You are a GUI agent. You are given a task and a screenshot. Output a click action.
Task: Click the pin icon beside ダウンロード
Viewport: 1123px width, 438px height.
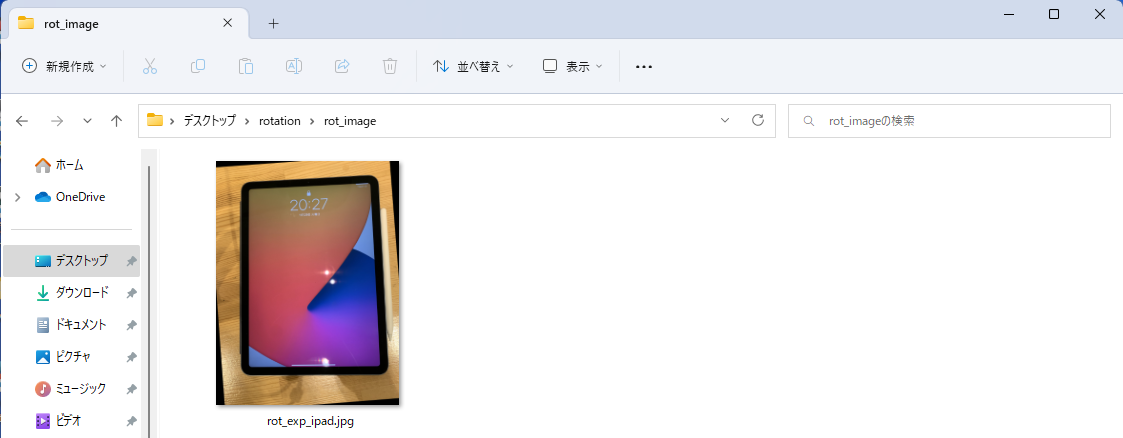point(131,293)
